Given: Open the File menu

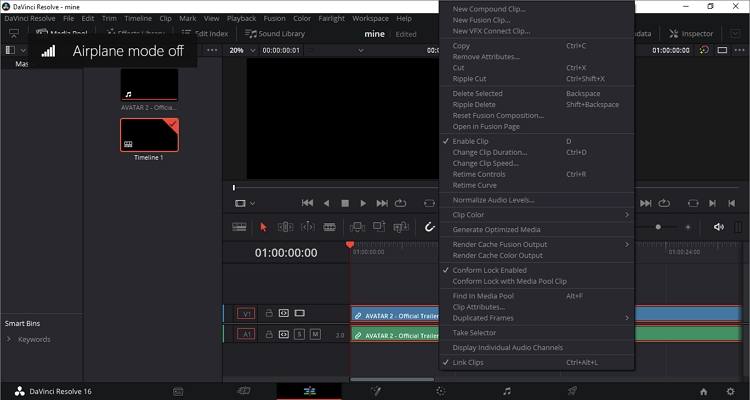Looking at the screenshot, I should point(68,18).
